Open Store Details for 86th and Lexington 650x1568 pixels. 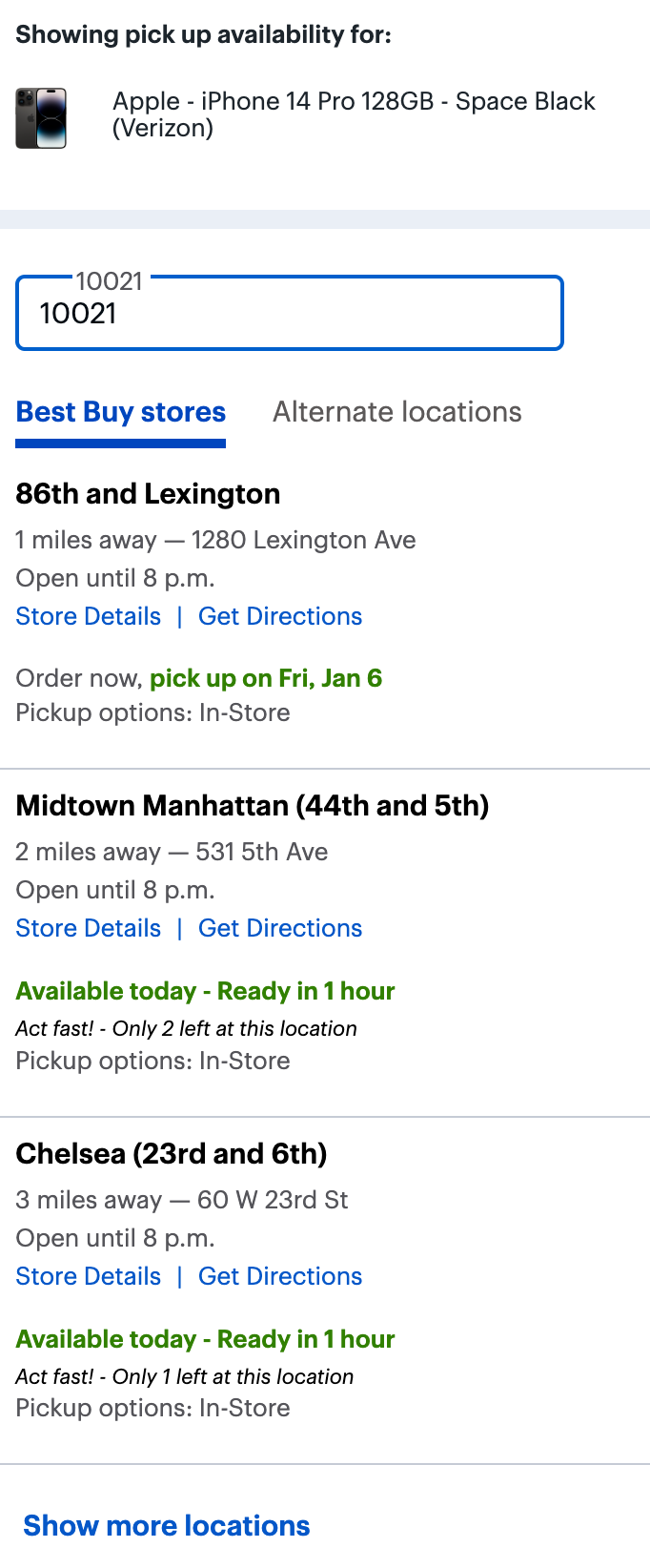point(89,616)
